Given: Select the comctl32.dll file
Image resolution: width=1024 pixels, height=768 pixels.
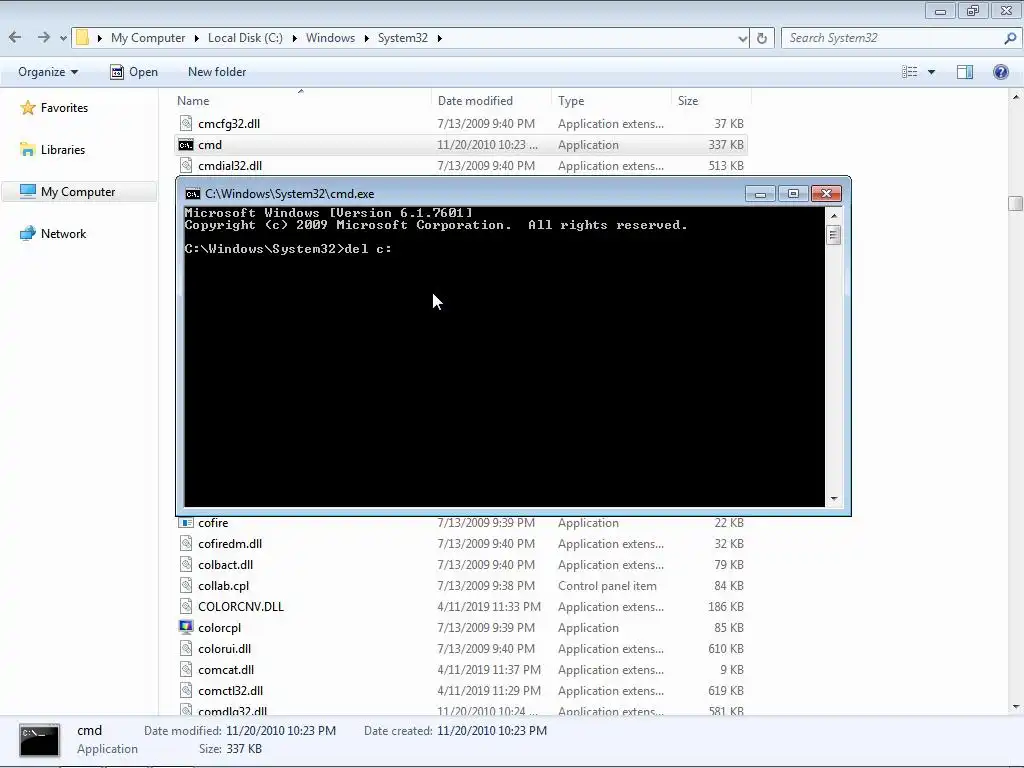Looking at the screenshot, I should coord(231,690).
